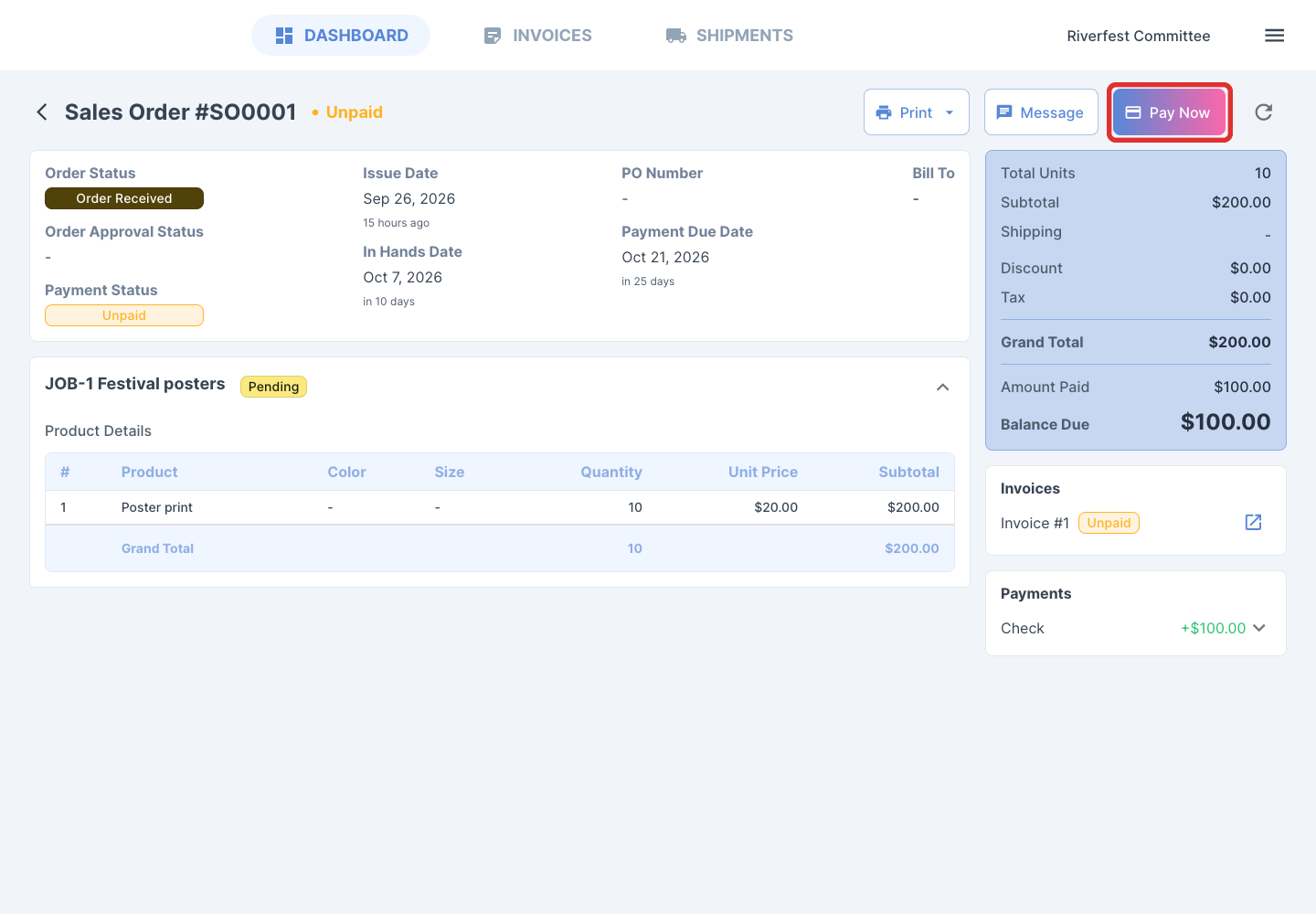This screenshot has width=1316, height=914.
Task: Click the Unpaid badge next to Invoice #1
Action: 1109,523
